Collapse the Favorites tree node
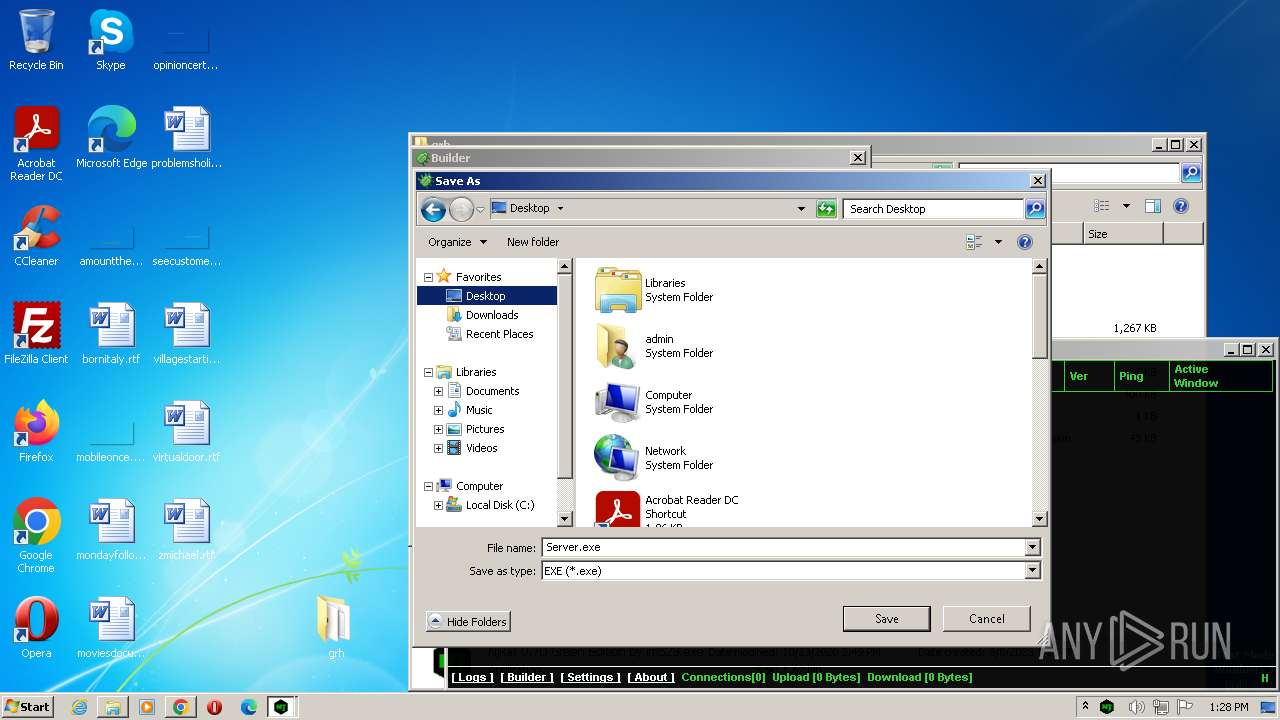 [429, 277]
